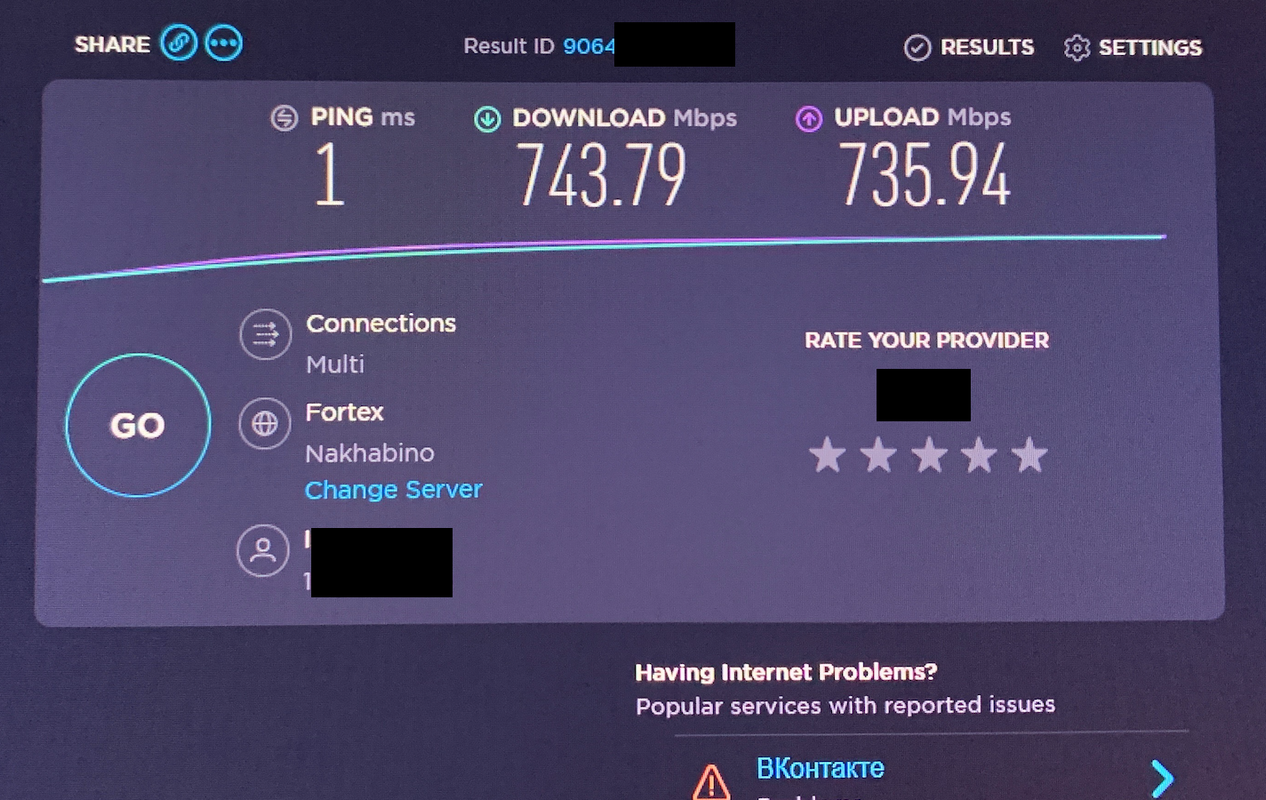Click the ping icon
This screenshot has width=1266, height=800.
pyautogui.click(x=285, y=118)
